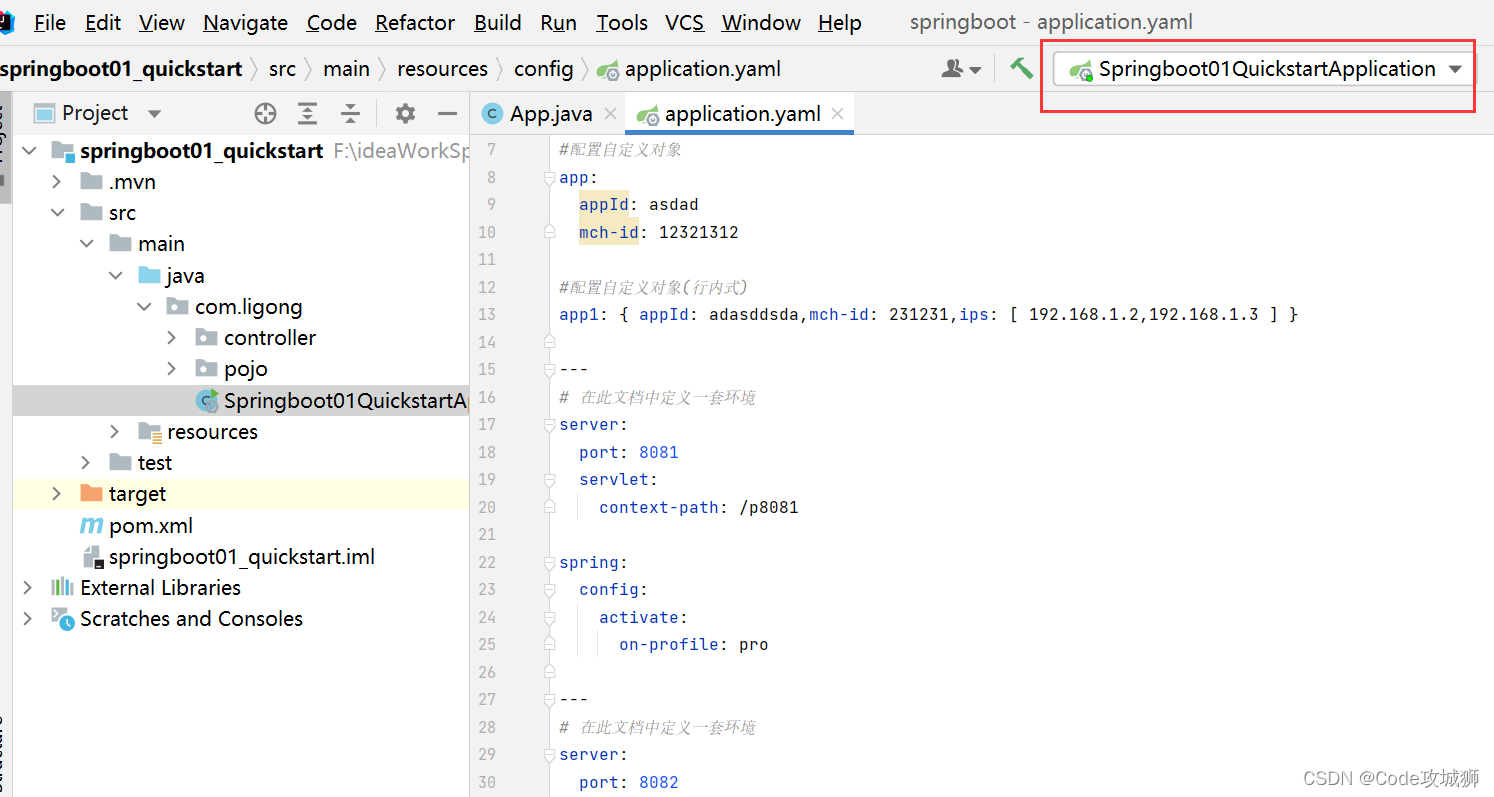Image resolution: width=1494 pixels, height=797 pixels.
Task: Click the App.java class icon in tab
Action: pyautogui.click(x=492, y=113)
